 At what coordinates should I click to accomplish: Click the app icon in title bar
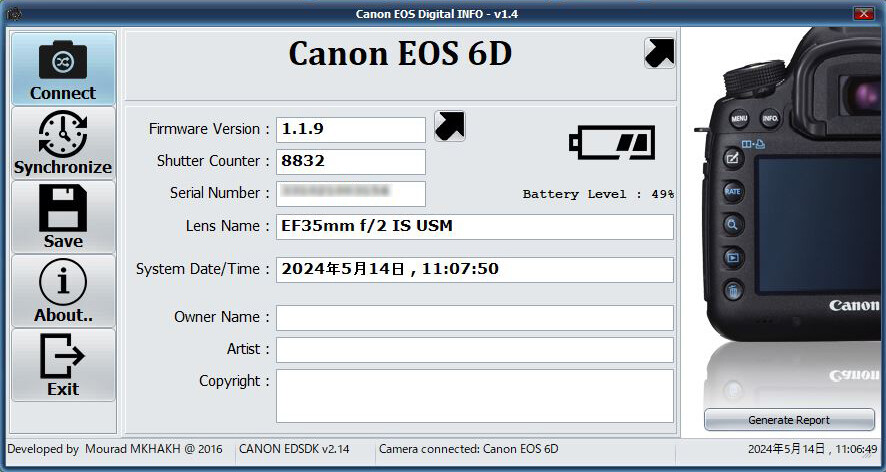click(x=14, y=14)
